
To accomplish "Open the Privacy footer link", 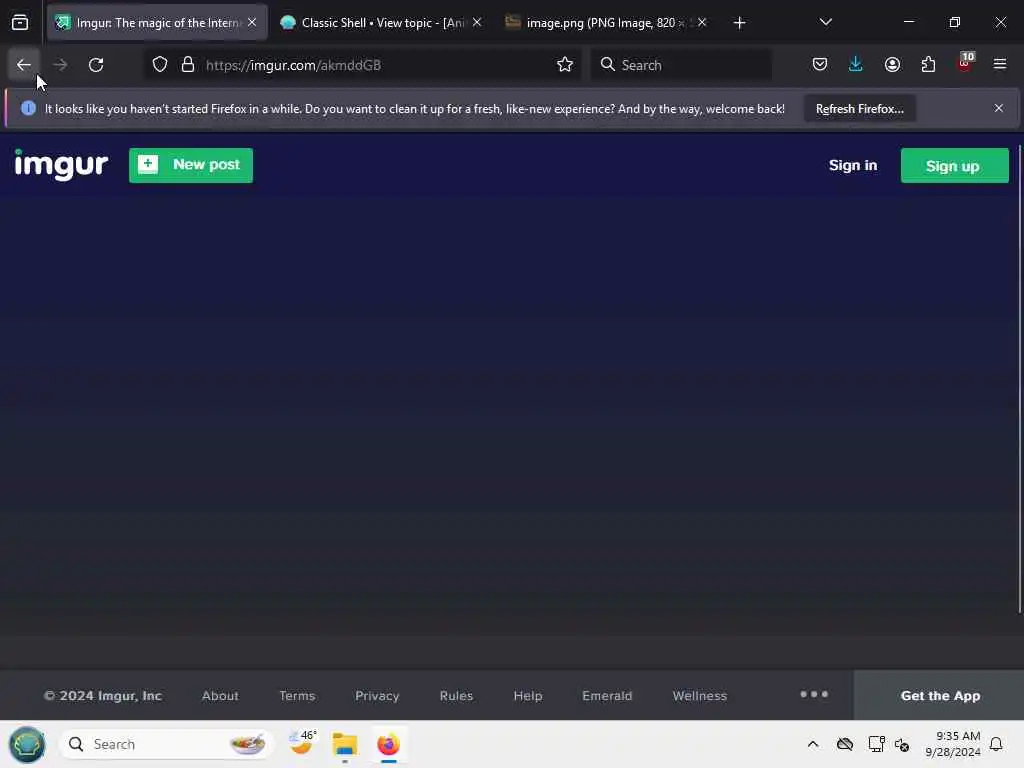I will tap(377, 696).
